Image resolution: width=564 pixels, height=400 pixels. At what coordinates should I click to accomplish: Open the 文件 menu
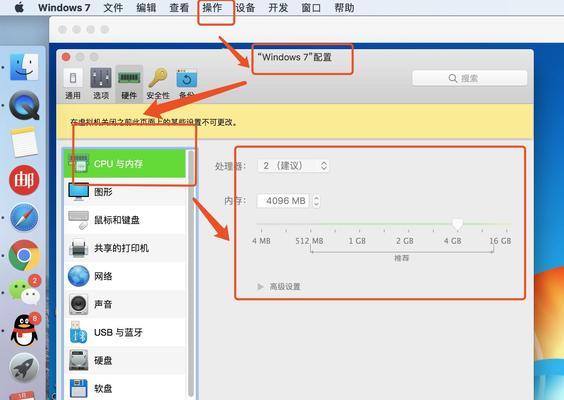click(x=113, y=8)
